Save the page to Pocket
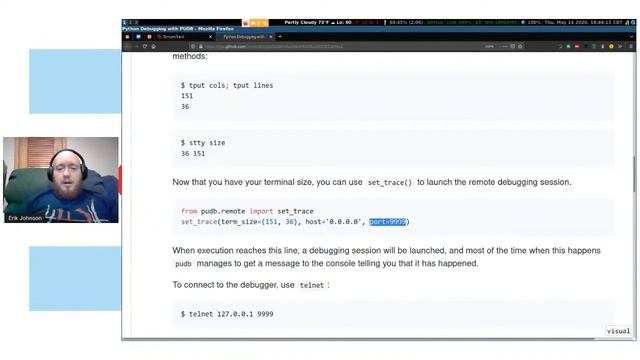The height and width of the screenshot is (360, 640). coord(513,47)
